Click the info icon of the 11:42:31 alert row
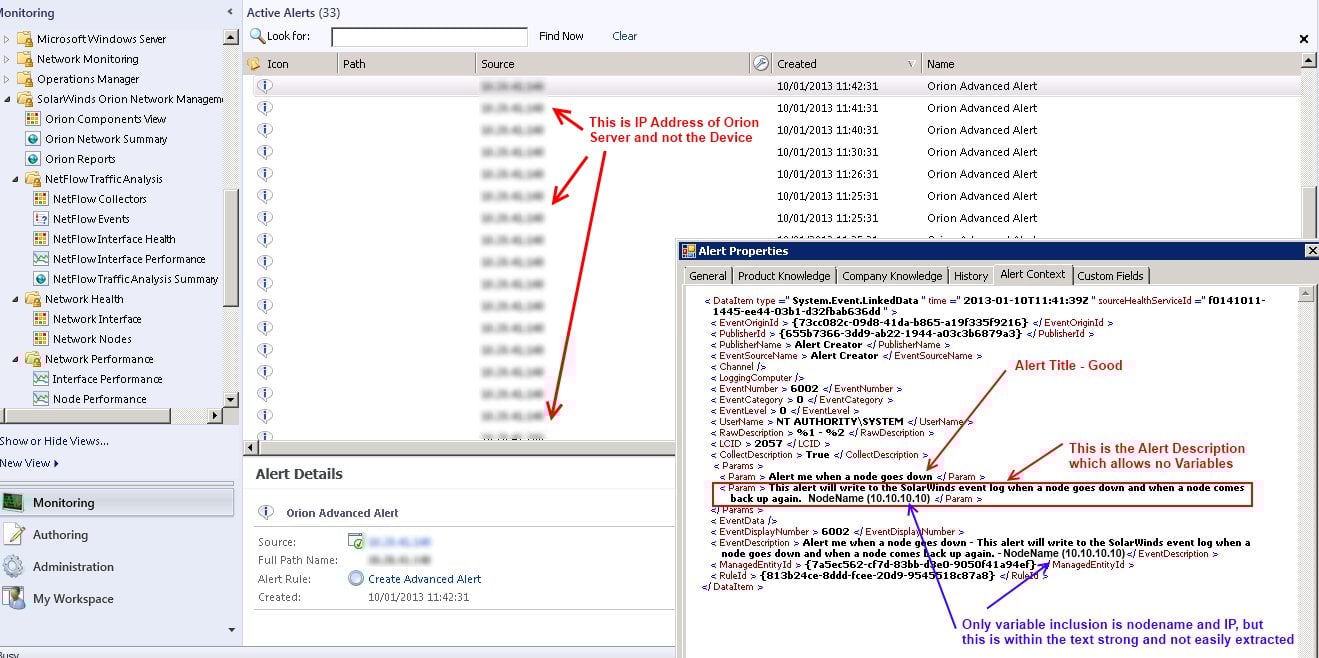 click(x=265, y=86)
